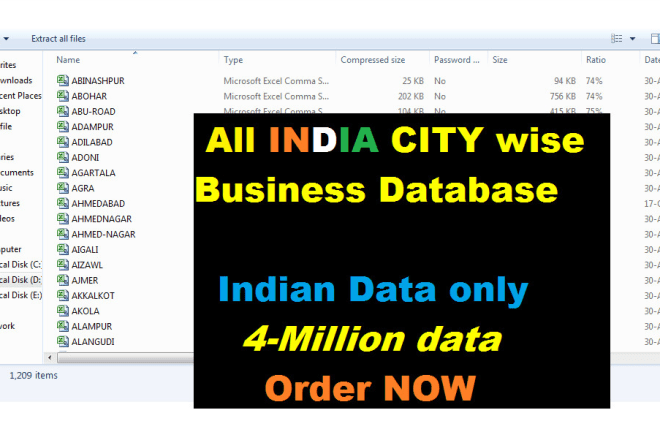Click the ABINASHPUR Excel file icon
660x440 pixels.
(63, 80)
